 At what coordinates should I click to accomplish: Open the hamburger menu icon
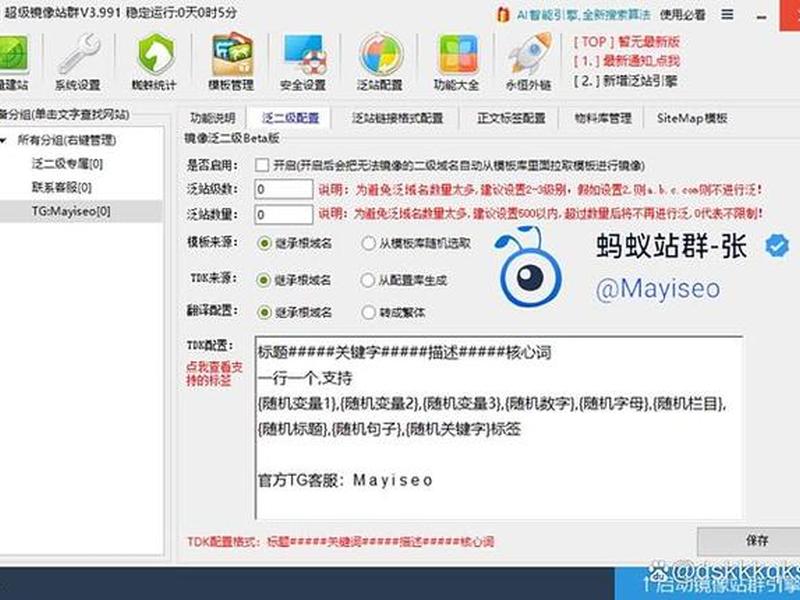coord(728,14)
